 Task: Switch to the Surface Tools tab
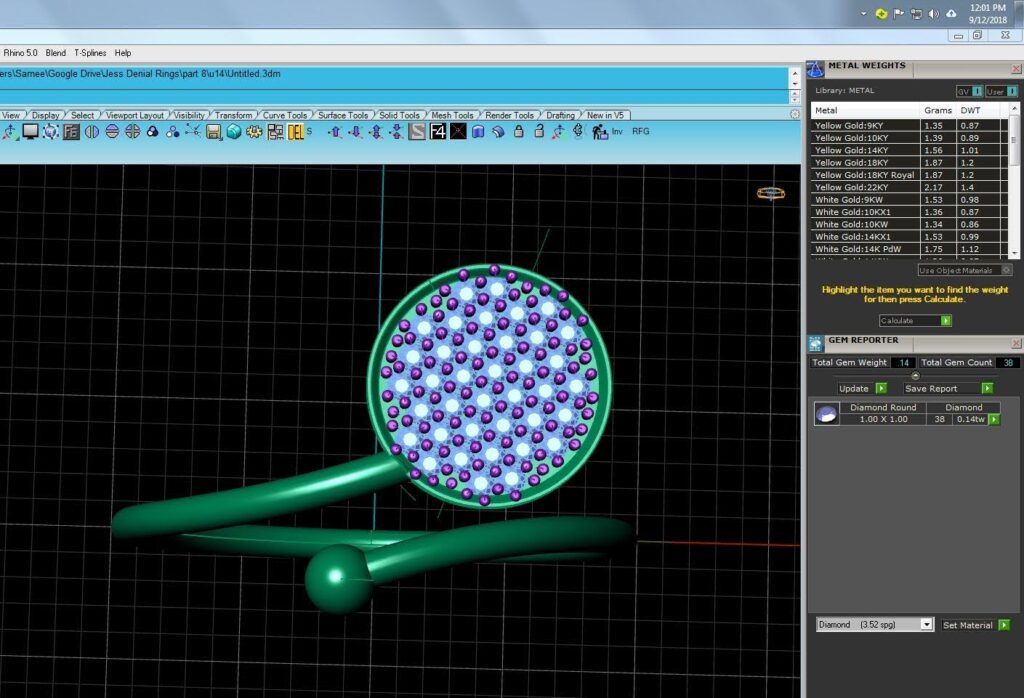(x=343, y=115)
